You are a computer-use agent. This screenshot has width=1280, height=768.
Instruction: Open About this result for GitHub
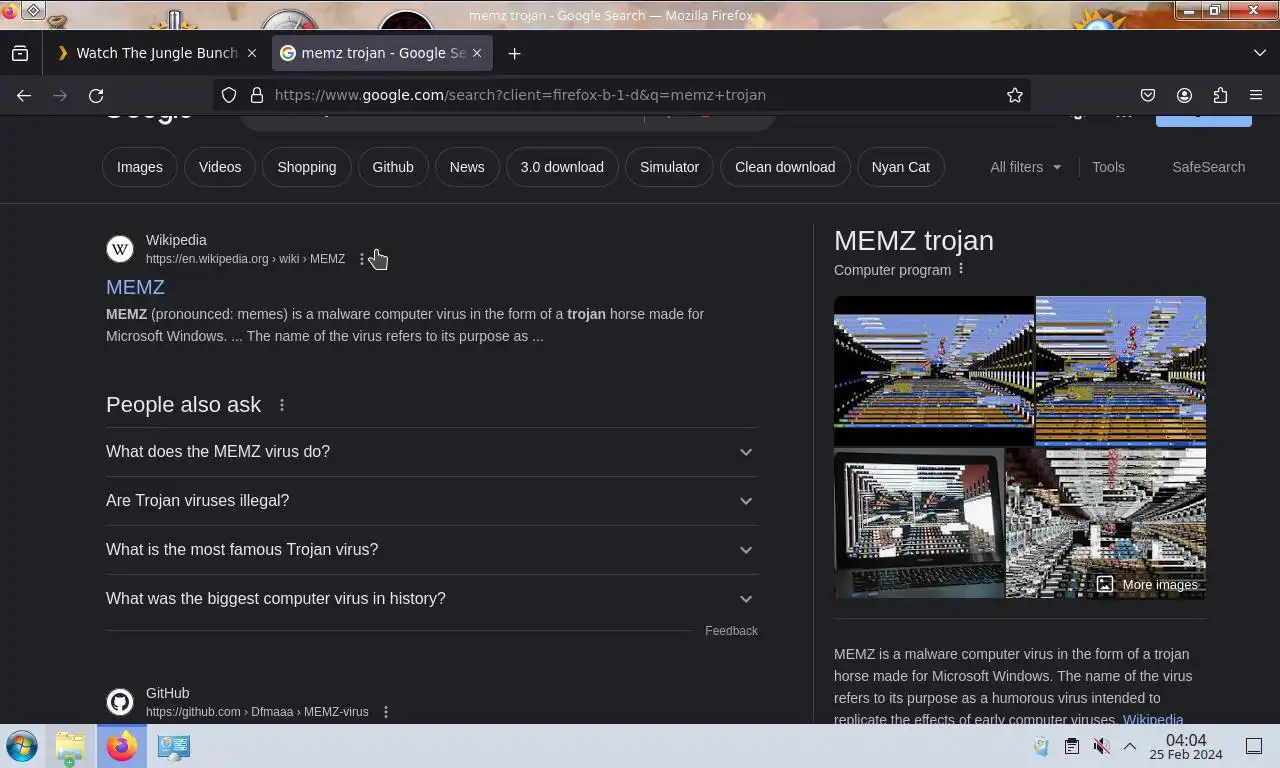tap(386, 712)
